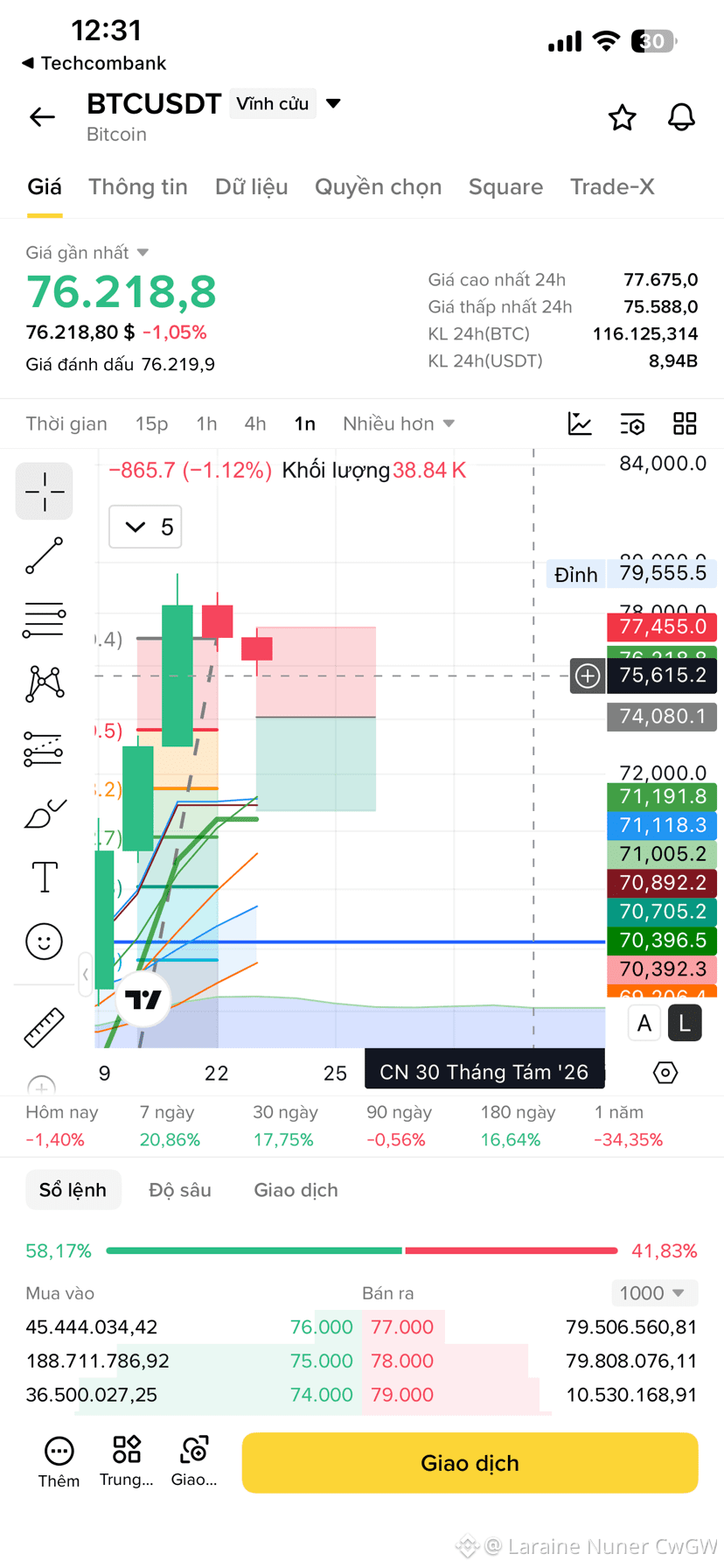
Task: Select the 1n daily timeframe
Action: [x=304, y=423]
